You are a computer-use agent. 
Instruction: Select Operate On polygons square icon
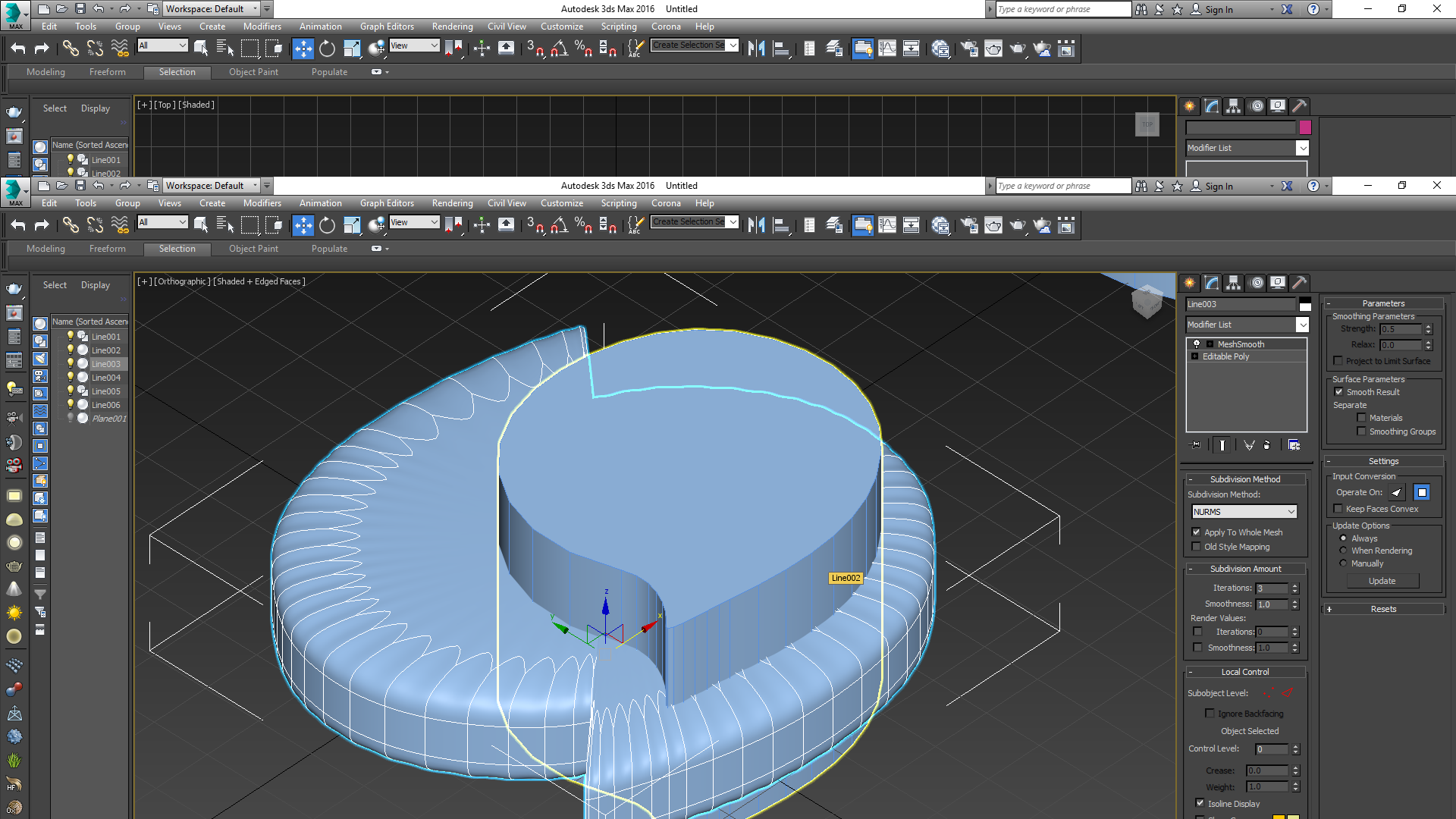pyautogui.click(x=1422, y=492)
